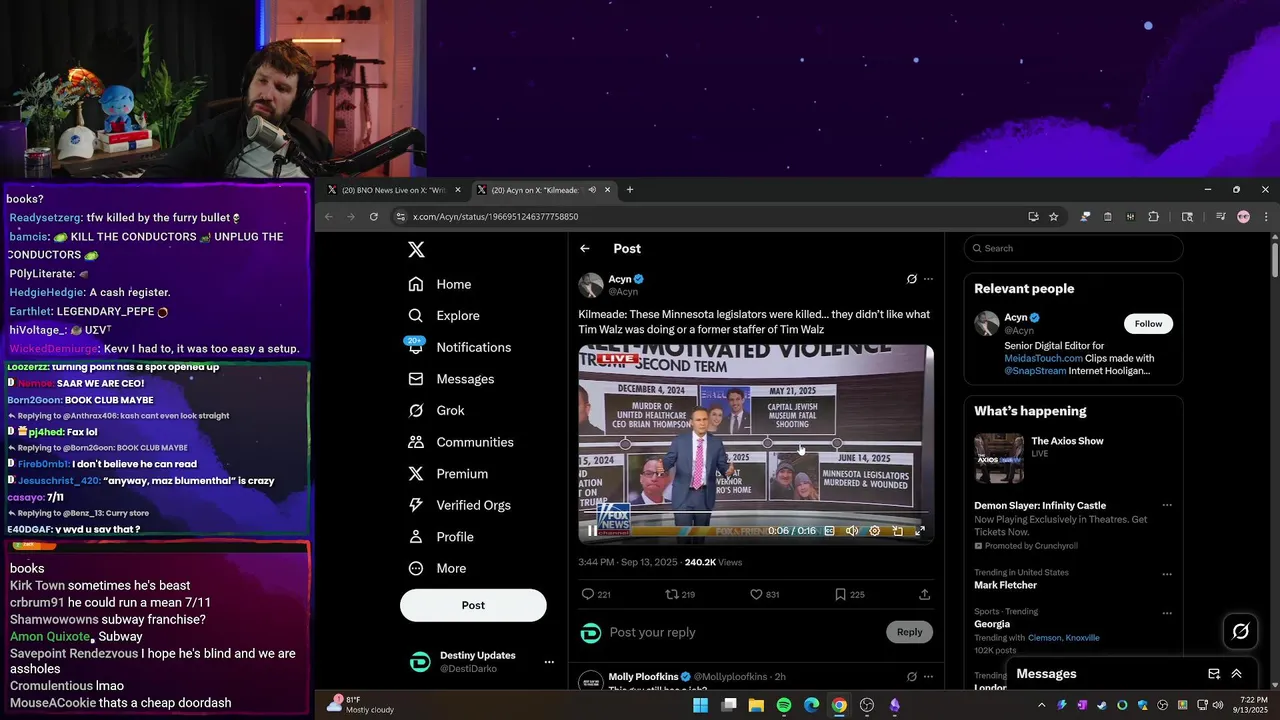Follow Acyn in Relevant people
1280x720 pixels.
tap(1148, 324)
